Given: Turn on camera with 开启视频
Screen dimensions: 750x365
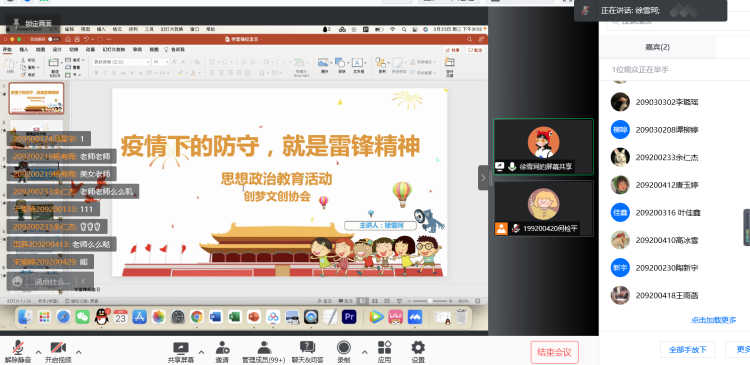Looking at the screenshot, I should pyautogui.click(x=58, y=352).
